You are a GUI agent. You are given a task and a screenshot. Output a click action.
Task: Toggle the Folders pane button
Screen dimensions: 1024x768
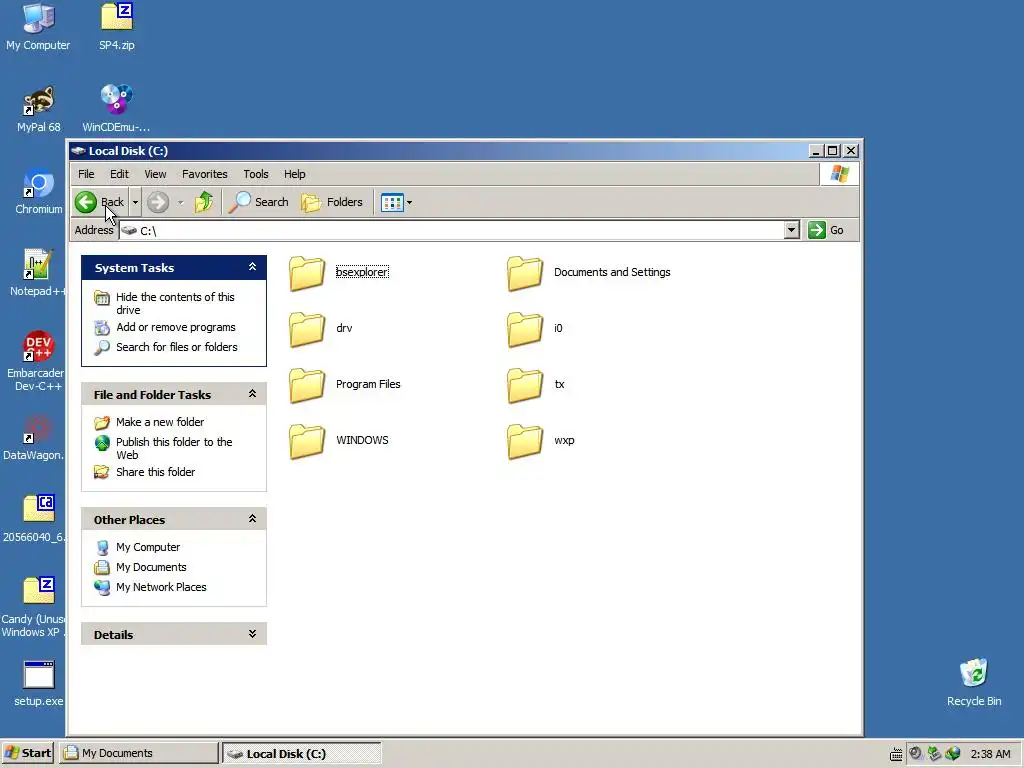coord(332,202)
